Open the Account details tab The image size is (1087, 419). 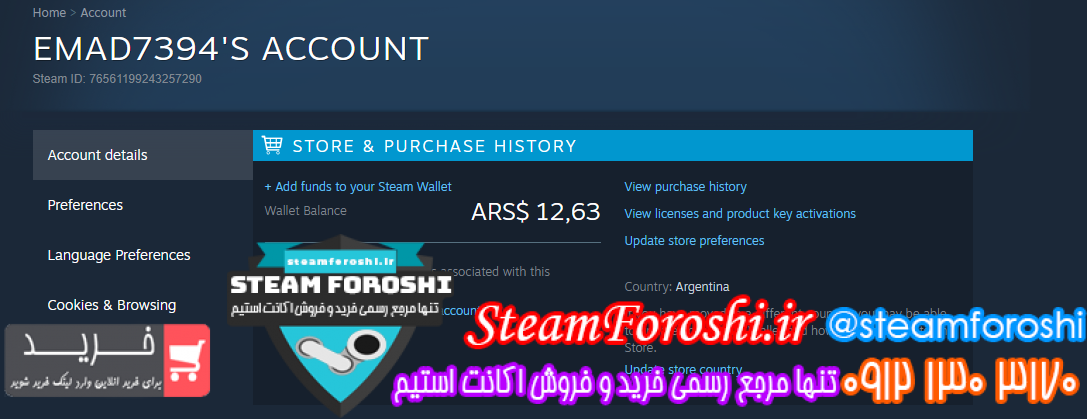coord(143,155)
